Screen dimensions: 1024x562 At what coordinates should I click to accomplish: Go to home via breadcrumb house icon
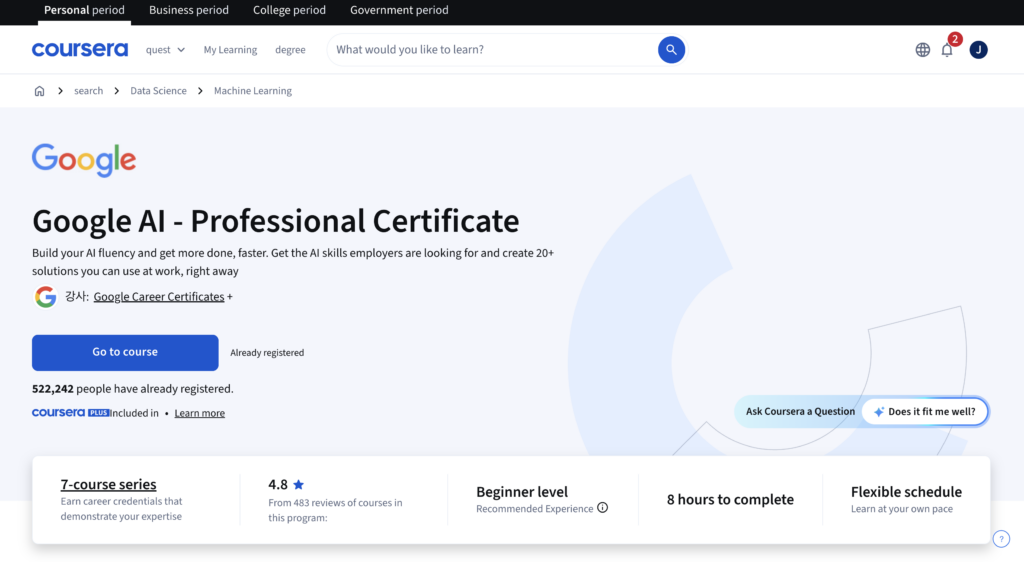pos(39,91)
